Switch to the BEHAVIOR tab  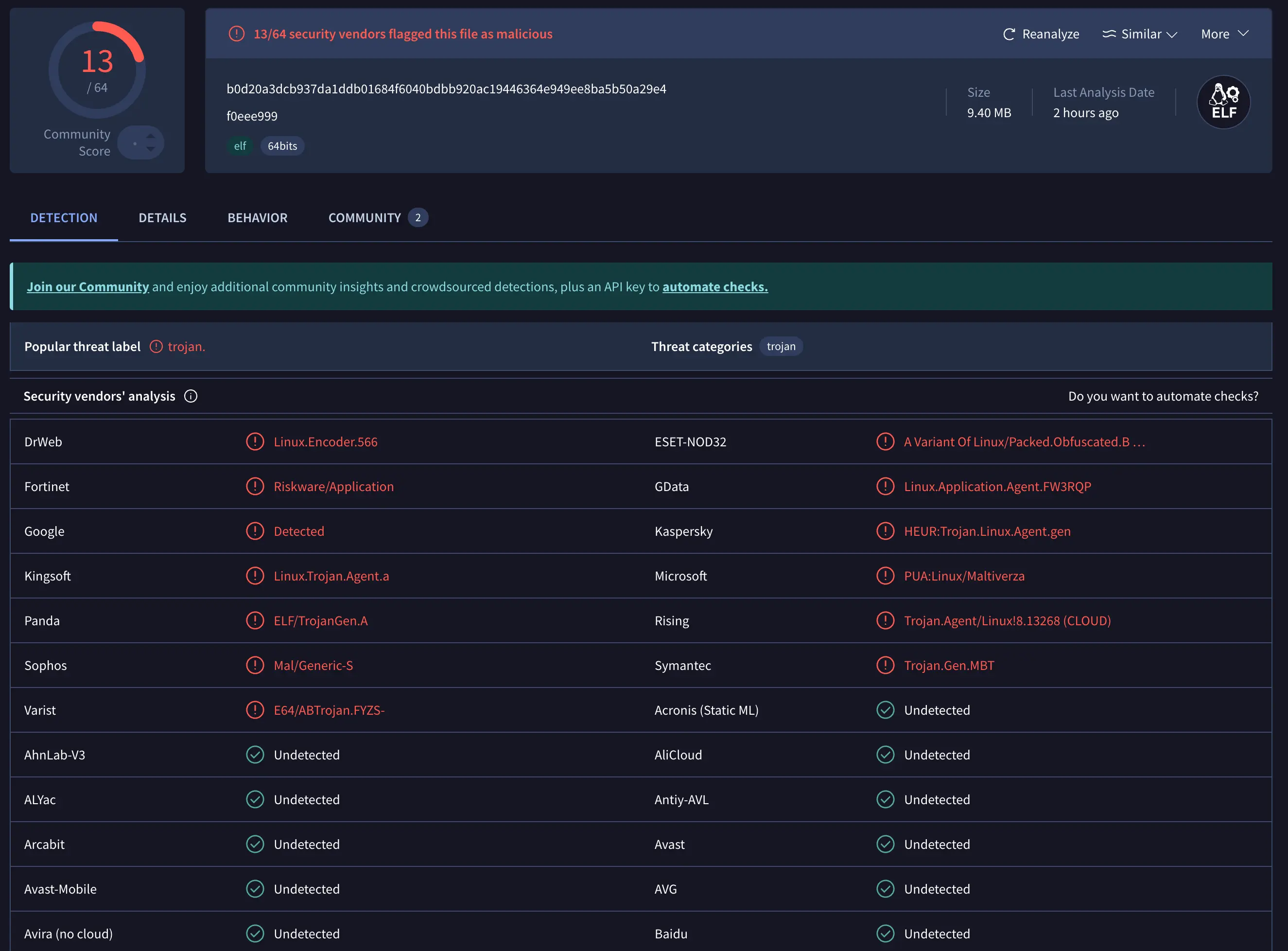(257, 218)
